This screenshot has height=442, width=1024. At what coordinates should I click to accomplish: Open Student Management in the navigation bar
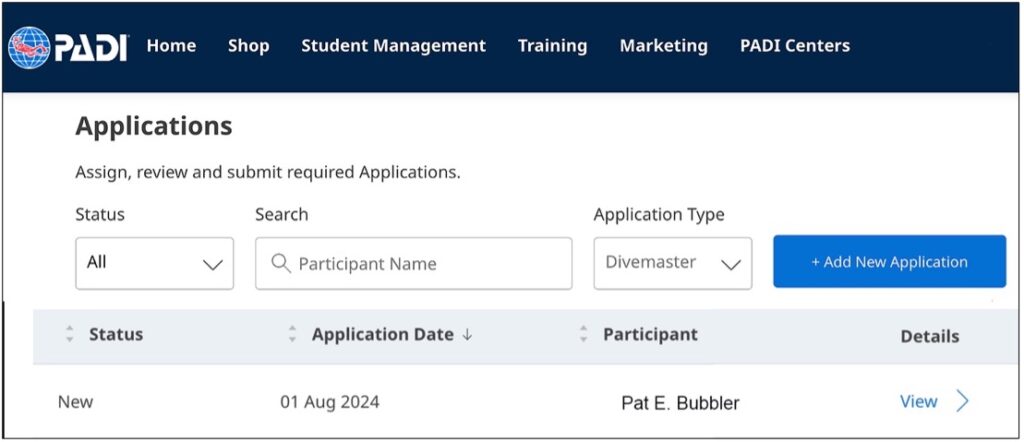click(x=393, y=46)
